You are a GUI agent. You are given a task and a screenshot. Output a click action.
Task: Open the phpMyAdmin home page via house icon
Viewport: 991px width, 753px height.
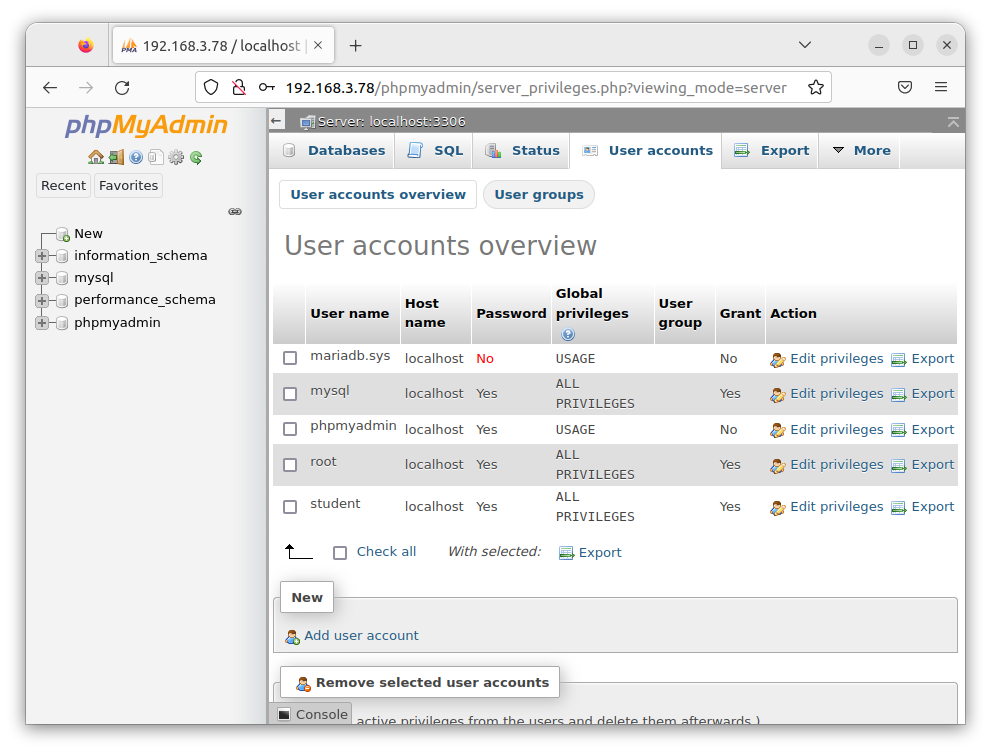click(96, 157)
